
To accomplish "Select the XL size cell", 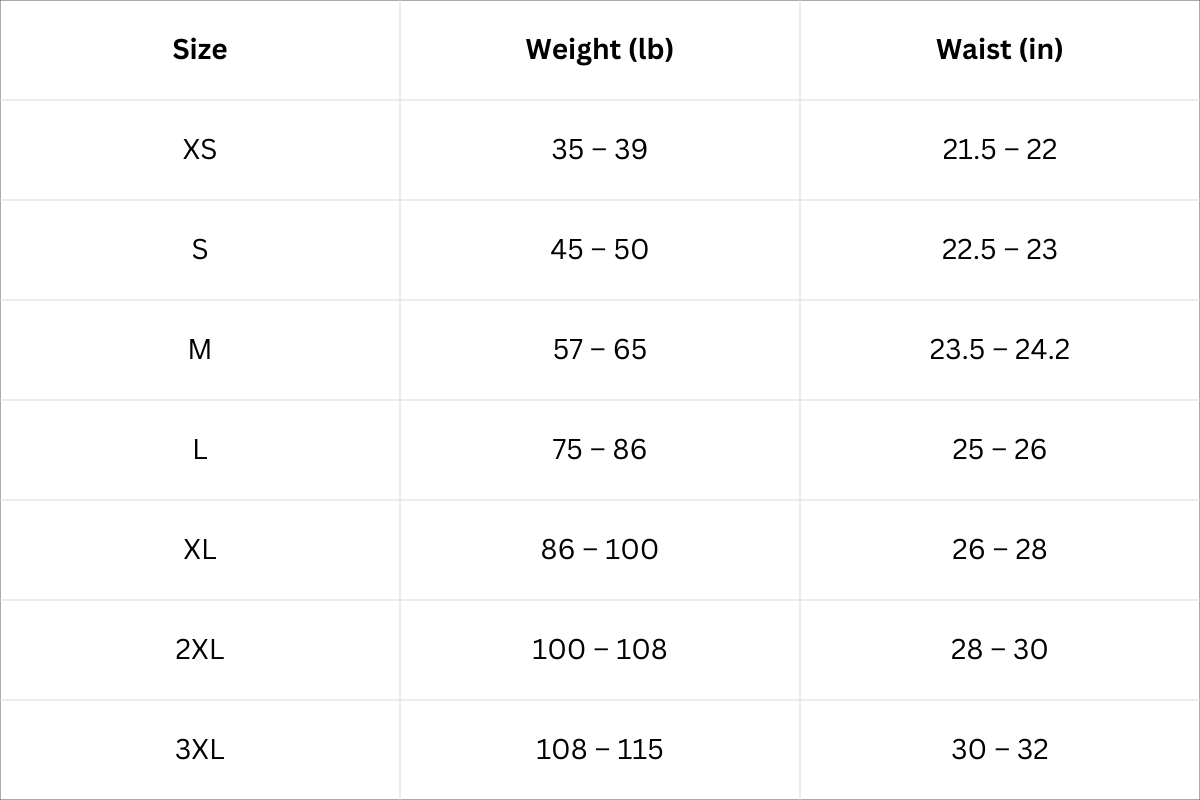I will (x=200, y=549).
